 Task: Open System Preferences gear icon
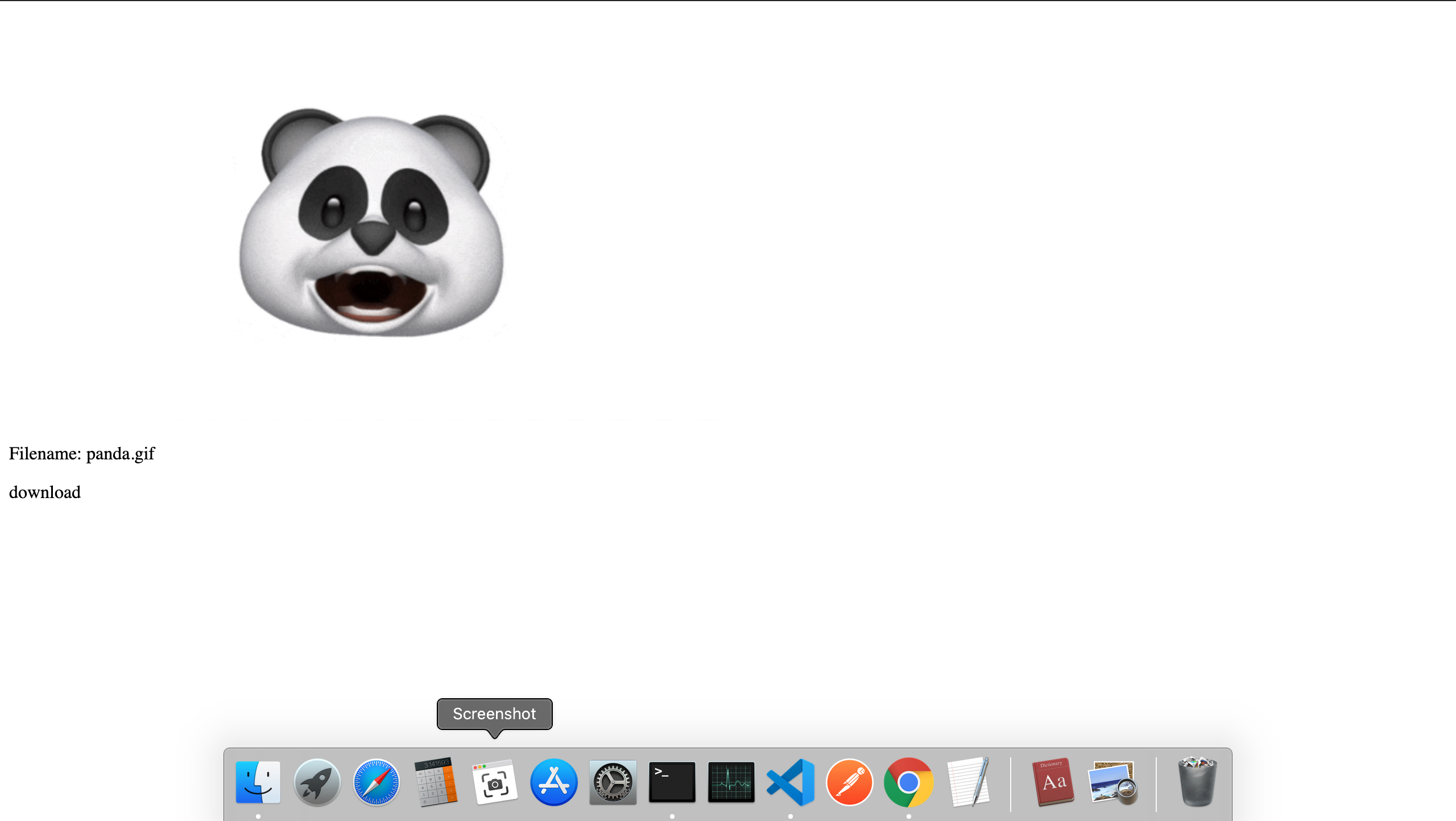(613, 782)
